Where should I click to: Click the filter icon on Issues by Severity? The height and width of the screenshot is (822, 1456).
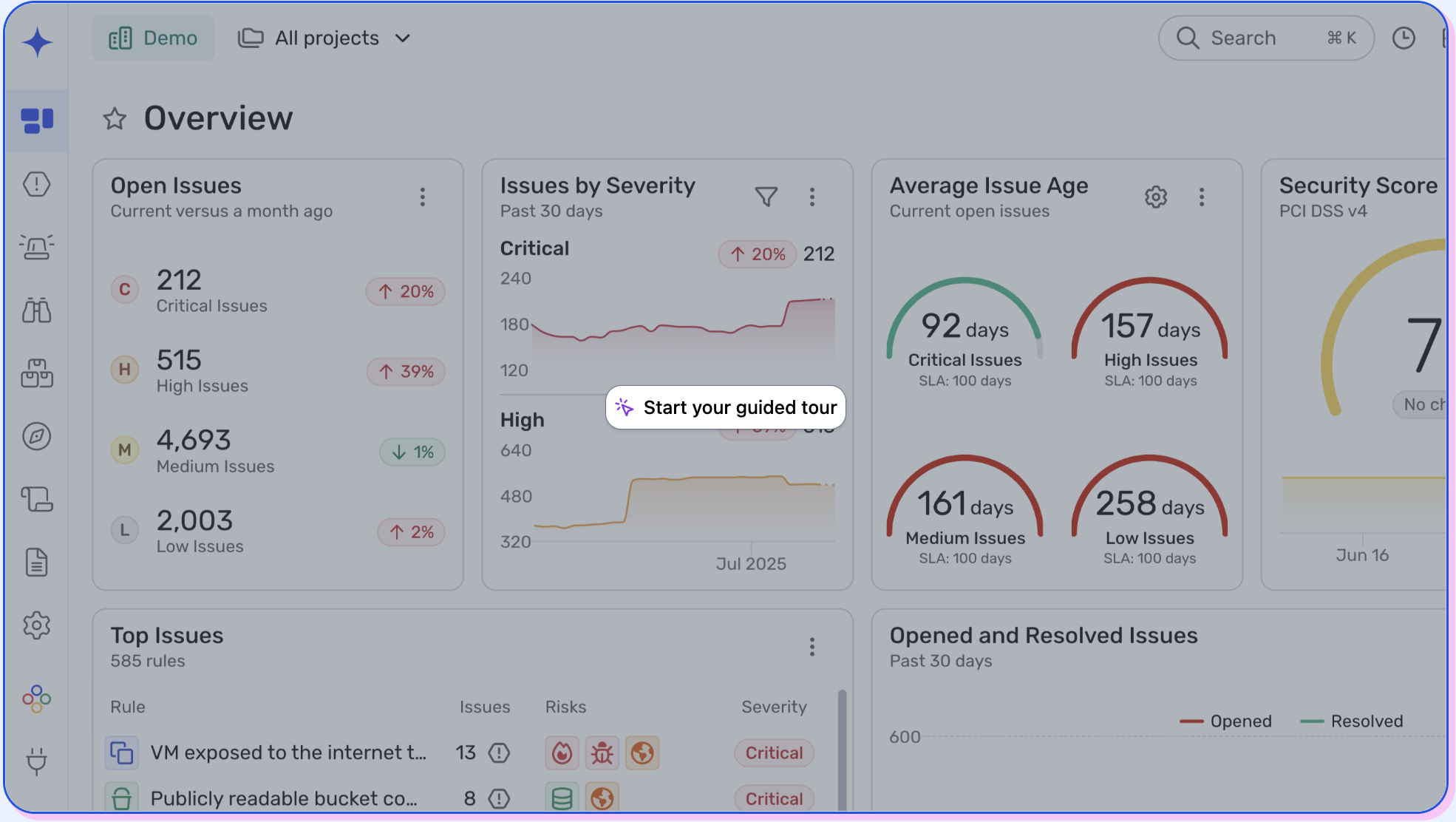(766, 197)
